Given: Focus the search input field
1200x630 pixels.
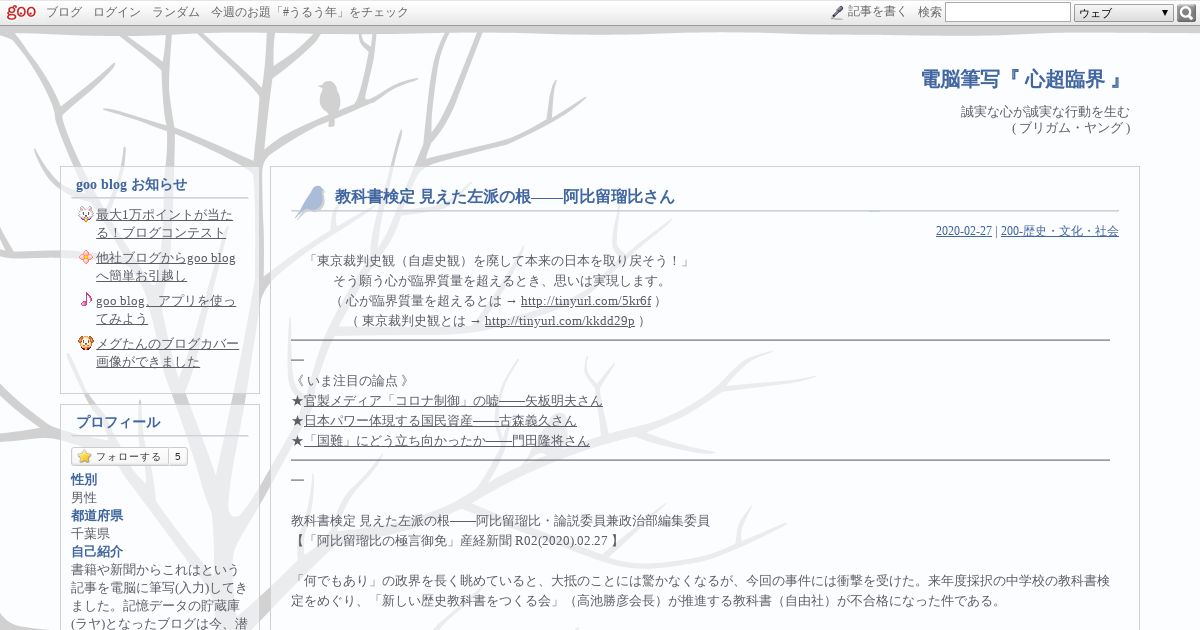Looking at the screenshot, I should tap(1007, 12).
